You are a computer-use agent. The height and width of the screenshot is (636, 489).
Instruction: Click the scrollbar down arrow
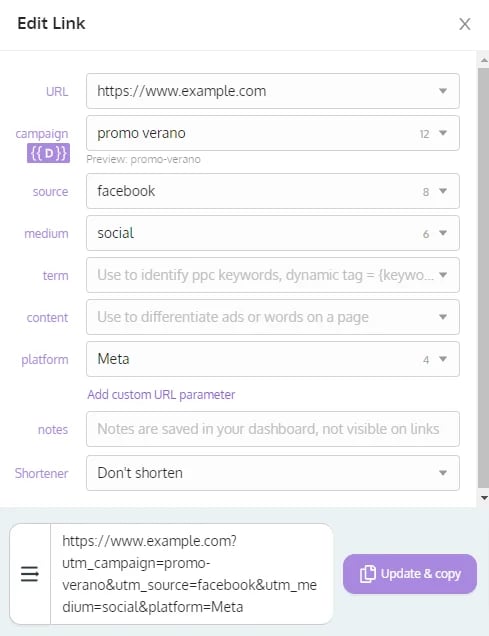click(483, 498)
